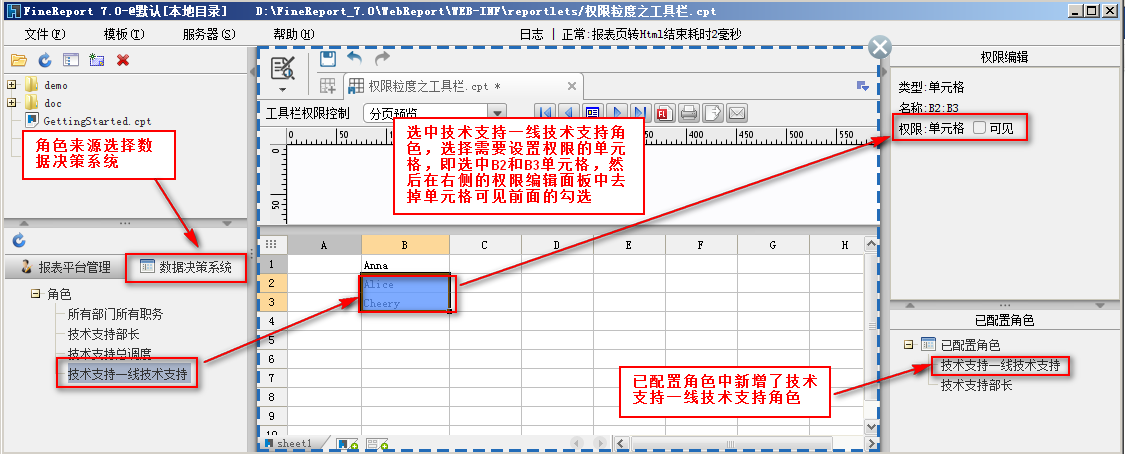Image resolution: width=1125 pixels, height=454 pixels.
Task: Click the printer toolbar icon
Action: click(689, 113)
